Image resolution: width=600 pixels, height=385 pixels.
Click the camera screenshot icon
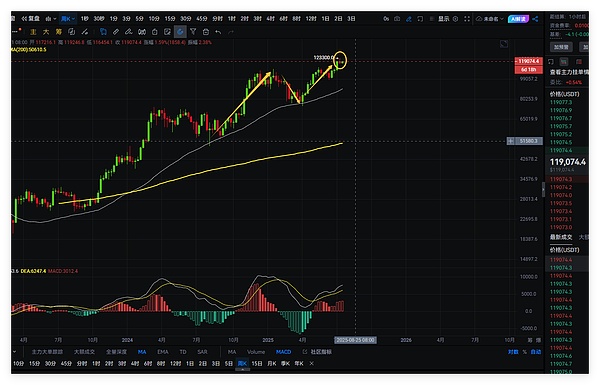pos(397,19)
